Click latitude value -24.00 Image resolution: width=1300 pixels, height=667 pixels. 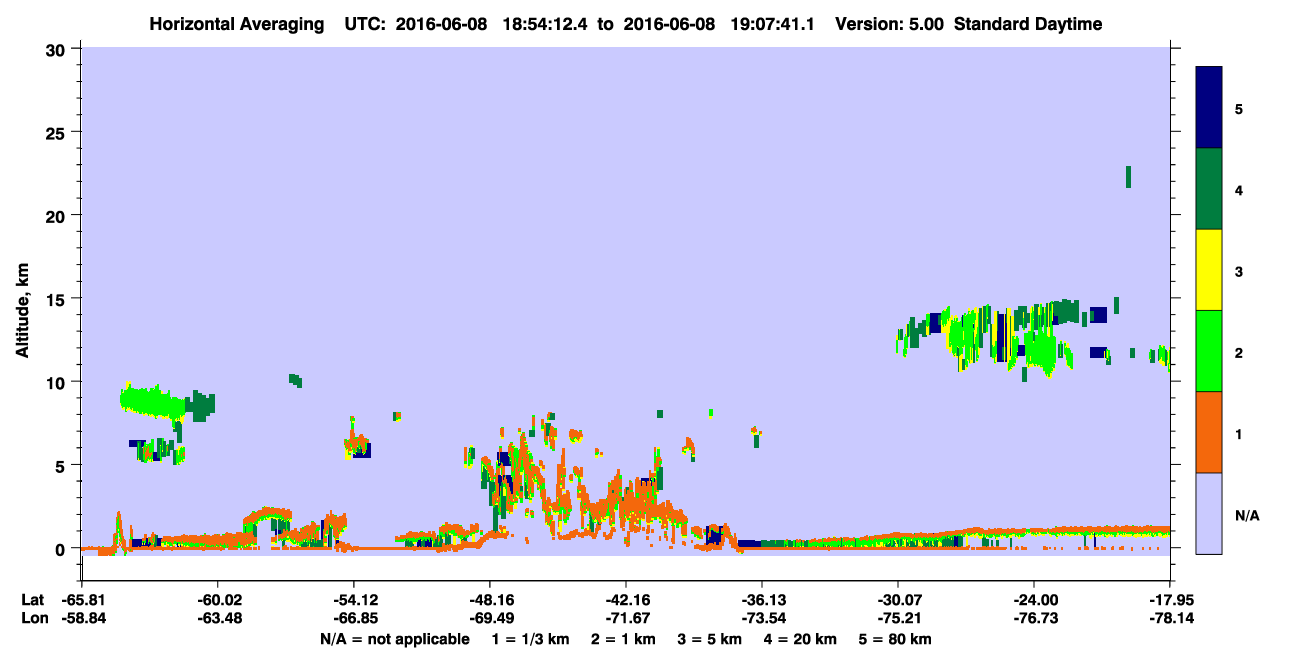(1033, 600)
